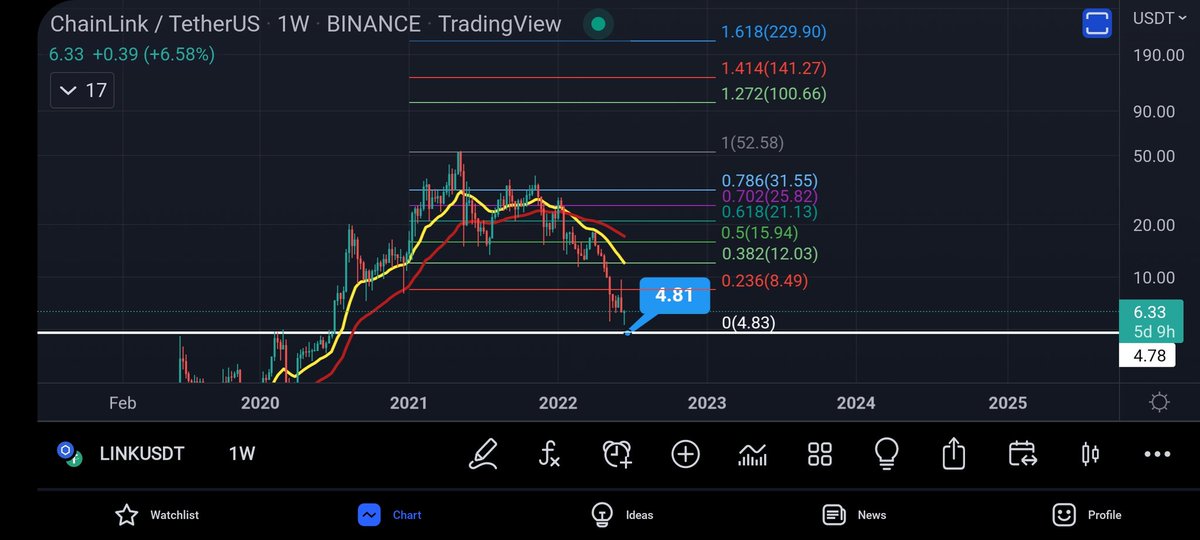Open the more options ellipsis
This screenshot has height=540, width=1200.
pyautogui.click(x=1157, y=454)
